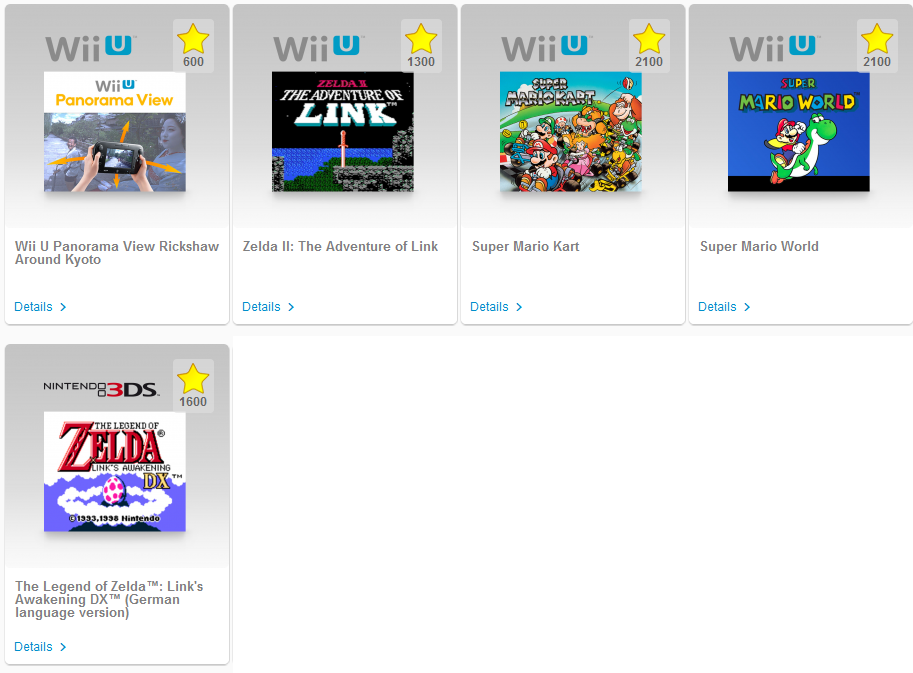Open Details for Panorama View Rickshaw Kyoto
913x673 pixels.
pos(40,307)
